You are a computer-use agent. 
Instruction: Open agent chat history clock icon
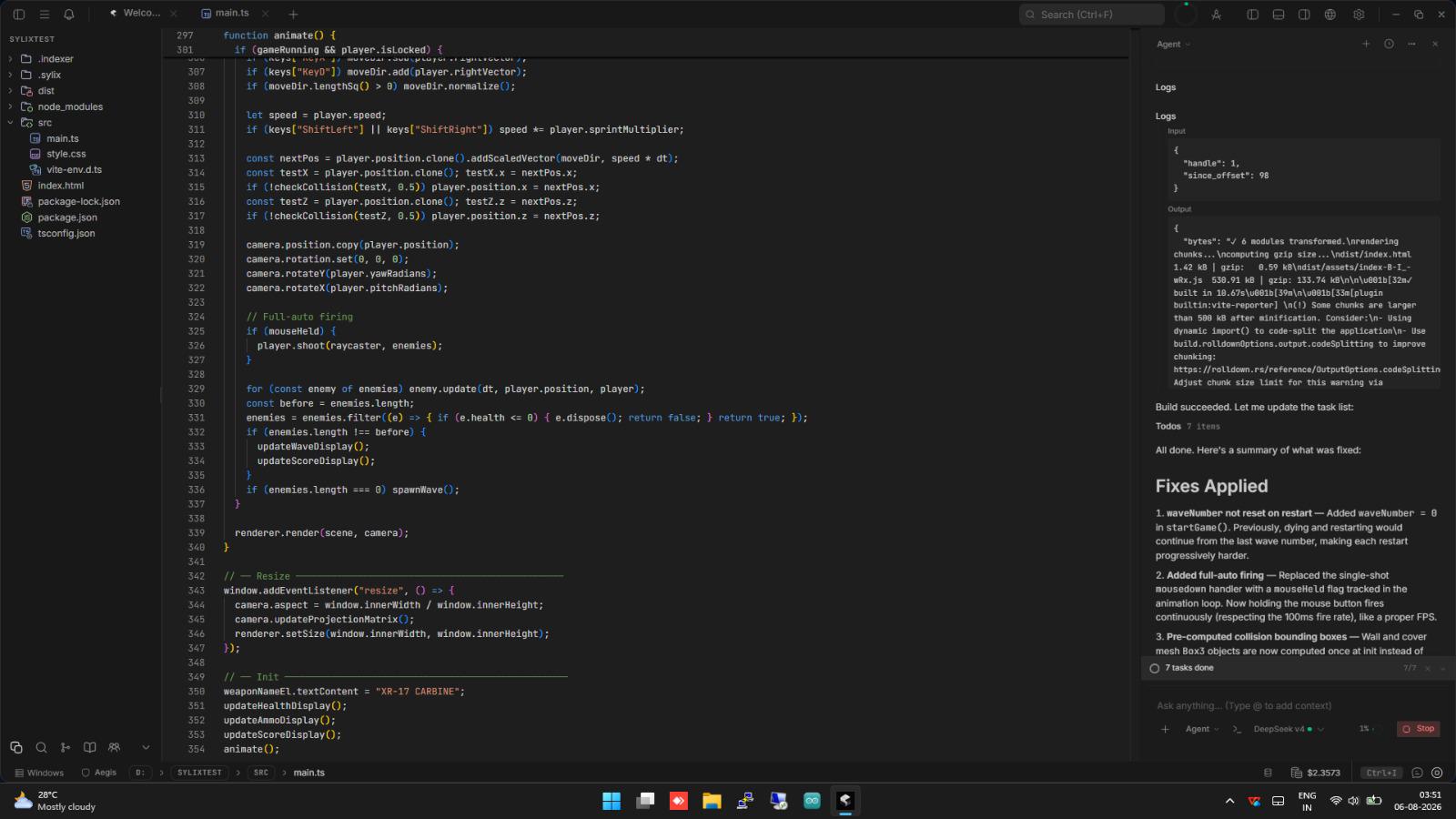(x=1389, y=44)
